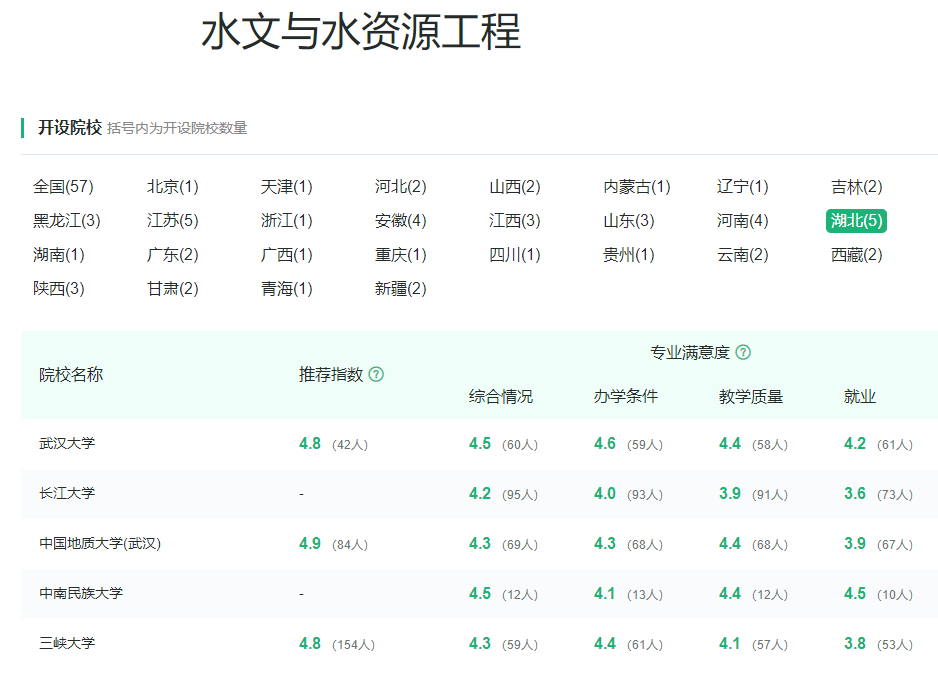This screenshot has width=938, height=691.
Task: Open the 推荐指数 help question mark icon
Action: click(376, 375)
